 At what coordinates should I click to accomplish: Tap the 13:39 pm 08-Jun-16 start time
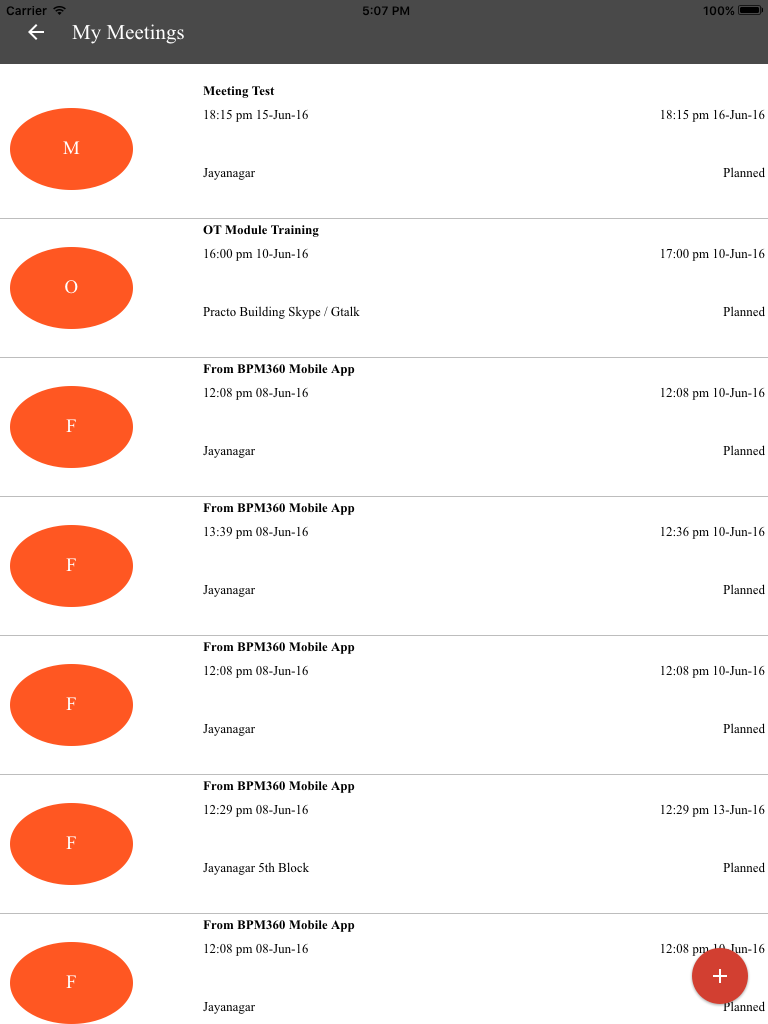tap(256, 532)
